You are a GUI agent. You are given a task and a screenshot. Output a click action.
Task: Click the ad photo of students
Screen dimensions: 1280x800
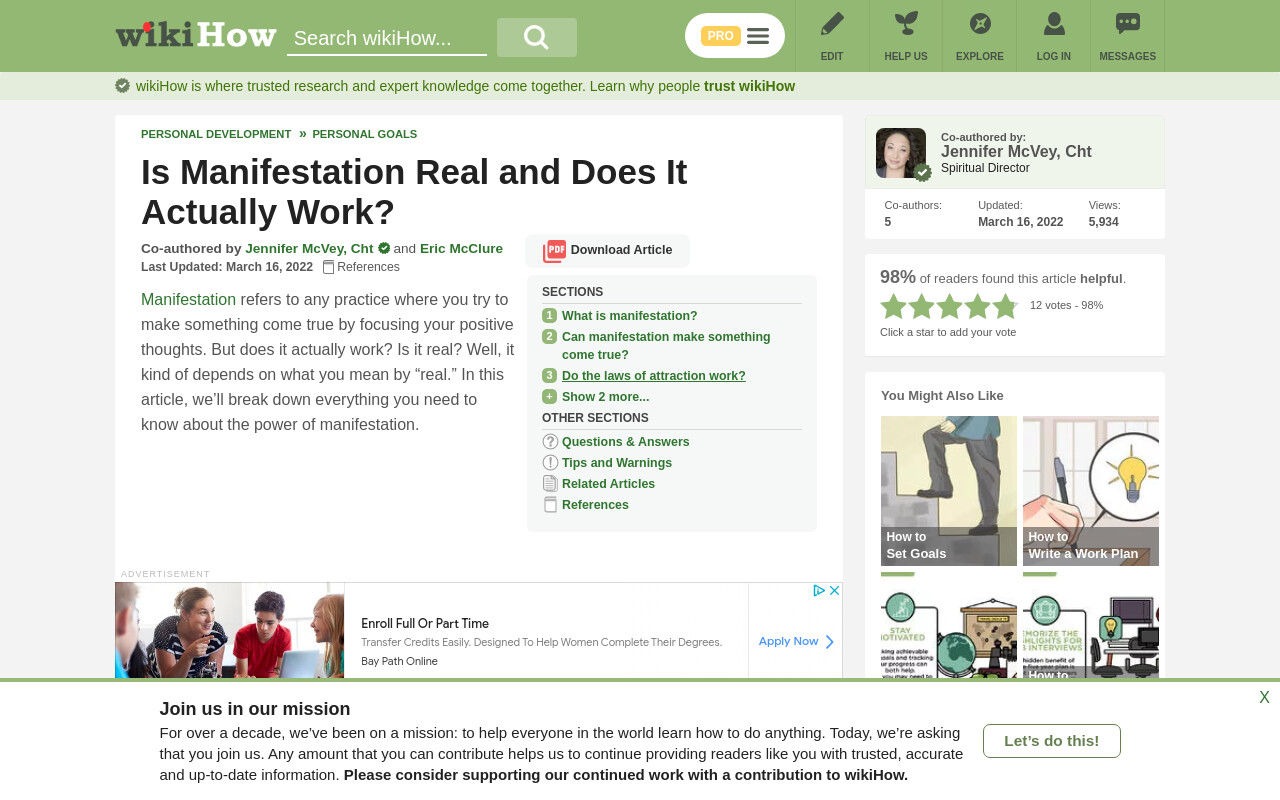(x=230, y=631)
